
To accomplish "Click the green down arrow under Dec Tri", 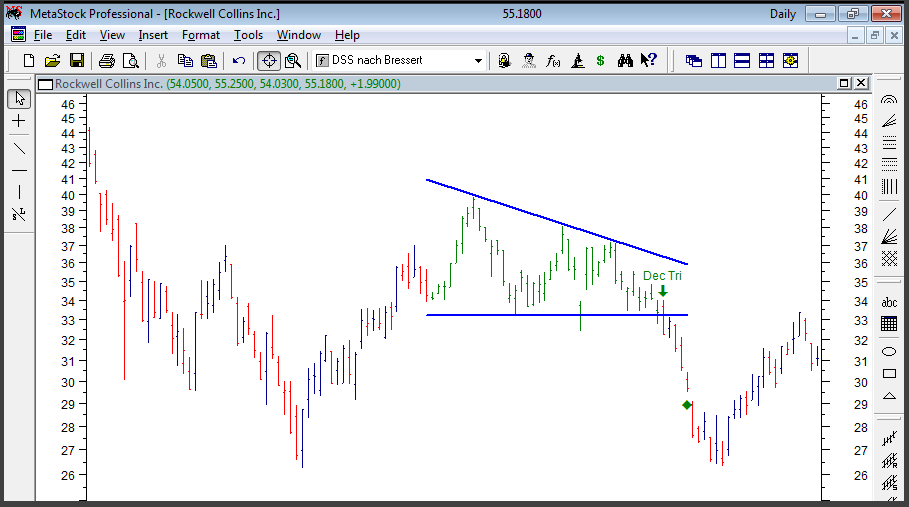I will click(663, 291).
